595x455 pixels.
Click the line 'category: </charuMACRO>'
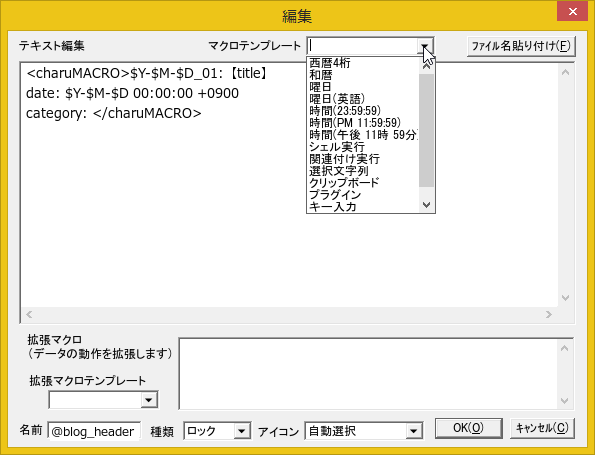click(113, 113)
